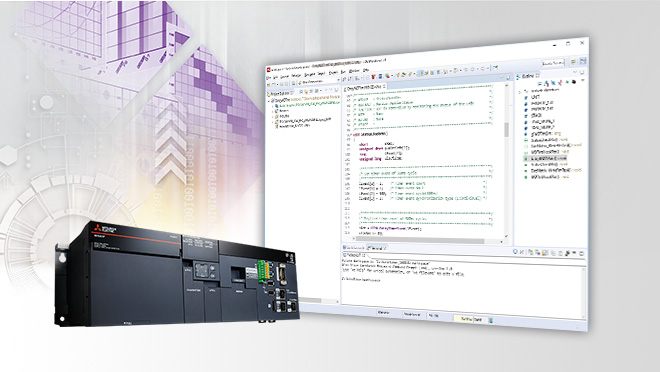The height and width of the screenshot is (372, 660).
Task: Click the Quick Access search field
Action: pyautogui.click(x=553, y=63)
